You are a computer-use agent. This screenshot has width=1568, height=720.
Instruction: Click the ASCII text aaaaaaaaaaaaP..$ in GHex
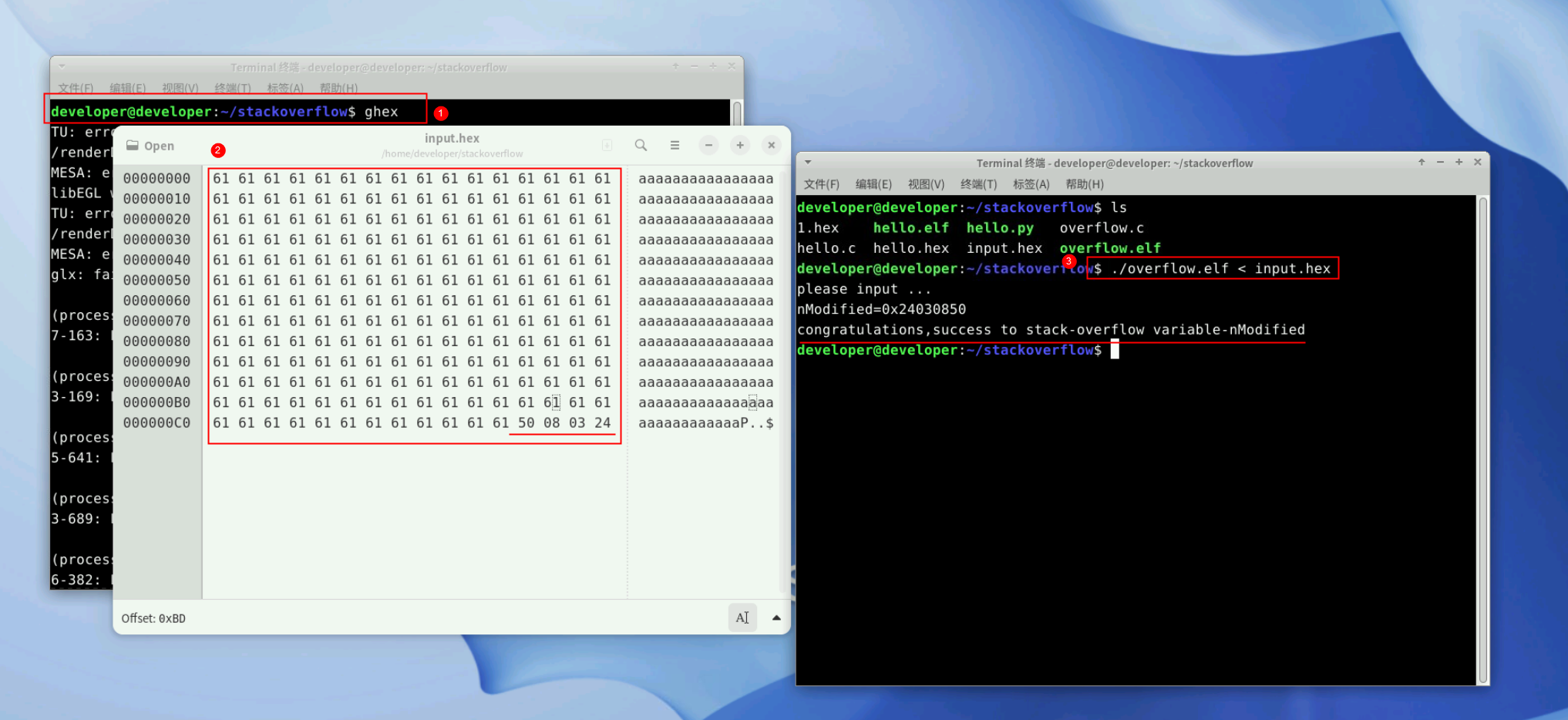[705, 422]
